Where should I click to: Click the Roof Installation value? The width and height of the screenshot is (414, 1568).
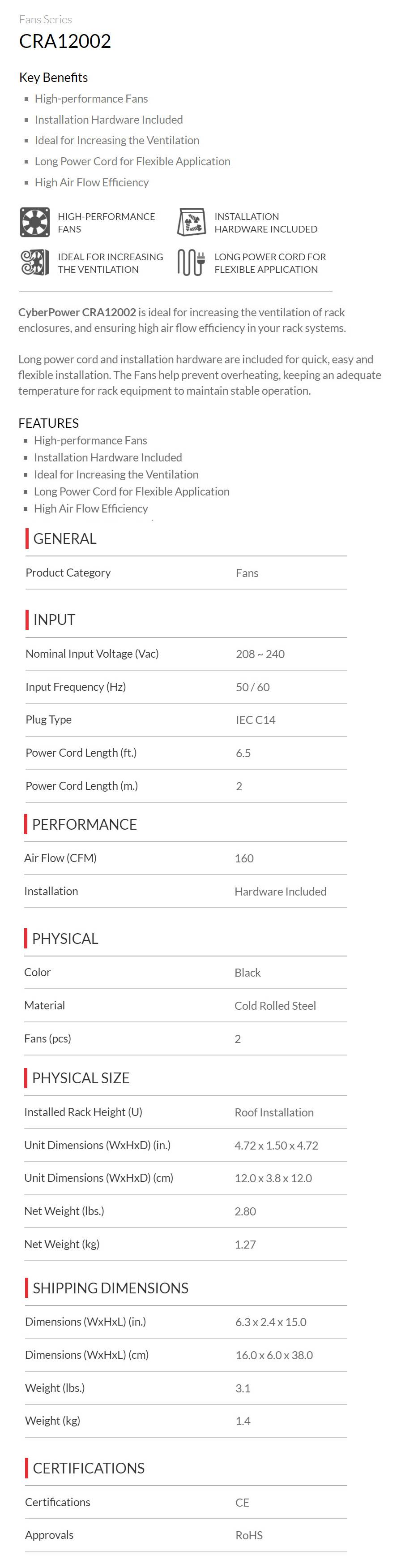(273, 1112)
